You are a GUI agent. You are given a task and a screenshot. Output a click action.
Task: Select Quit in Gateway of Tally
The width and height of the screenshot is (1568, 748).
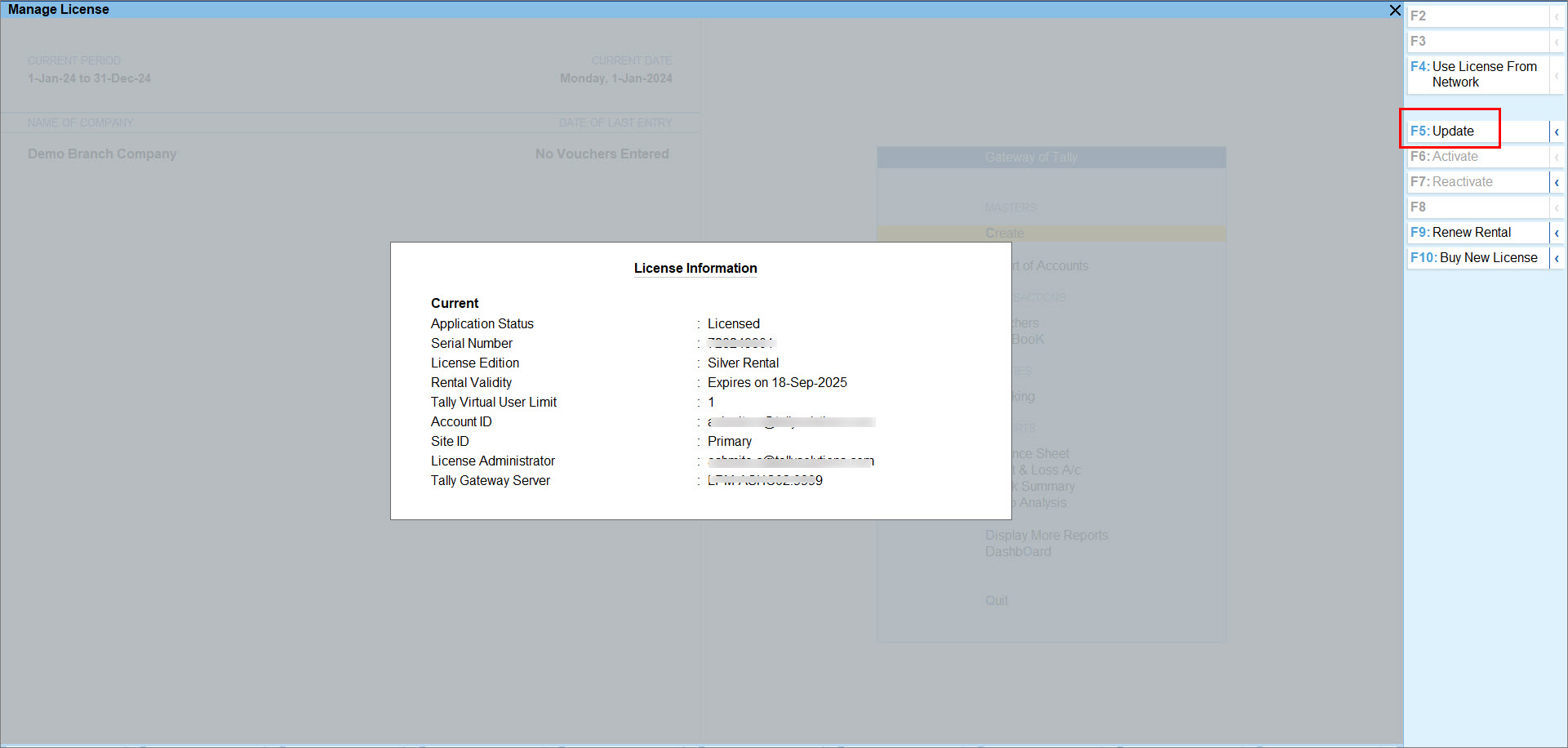(997, 601)
